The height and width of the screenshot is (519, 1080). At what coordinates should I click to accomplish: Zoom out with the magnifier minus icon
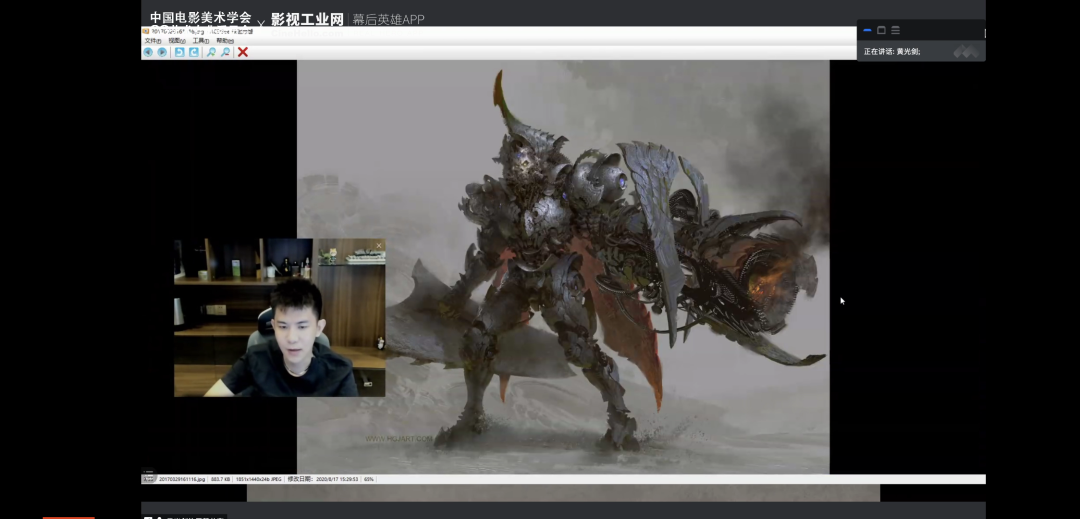(226, 52)
